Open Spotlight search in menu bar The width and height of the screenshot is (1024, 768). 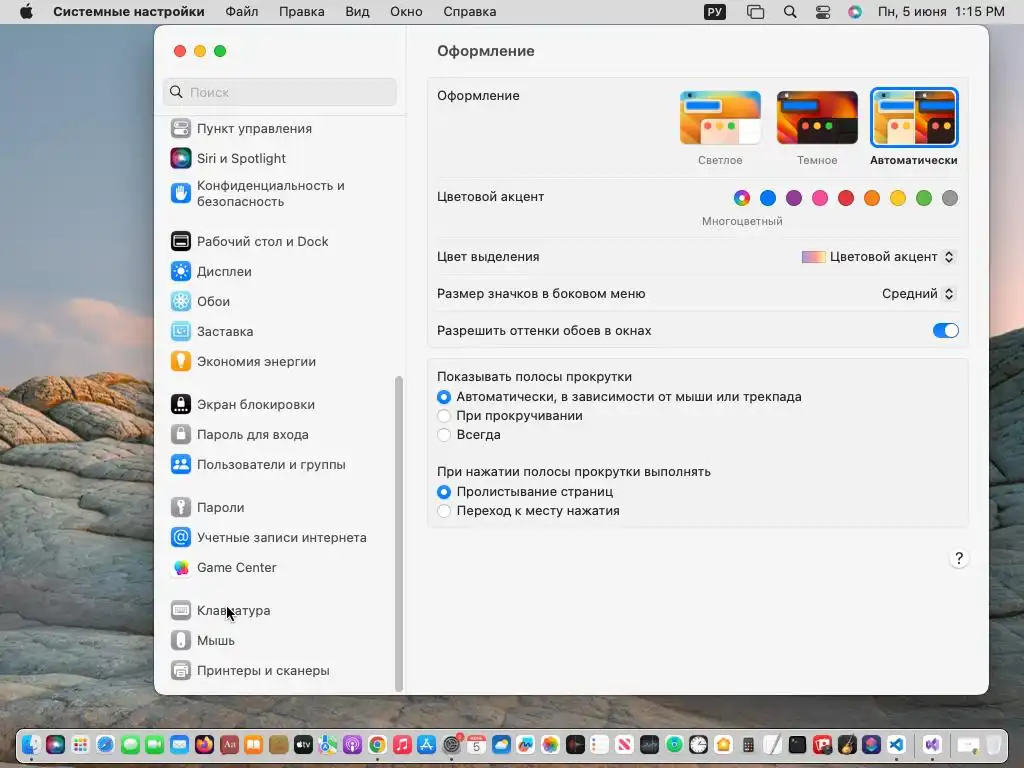(x=790, y=12)
